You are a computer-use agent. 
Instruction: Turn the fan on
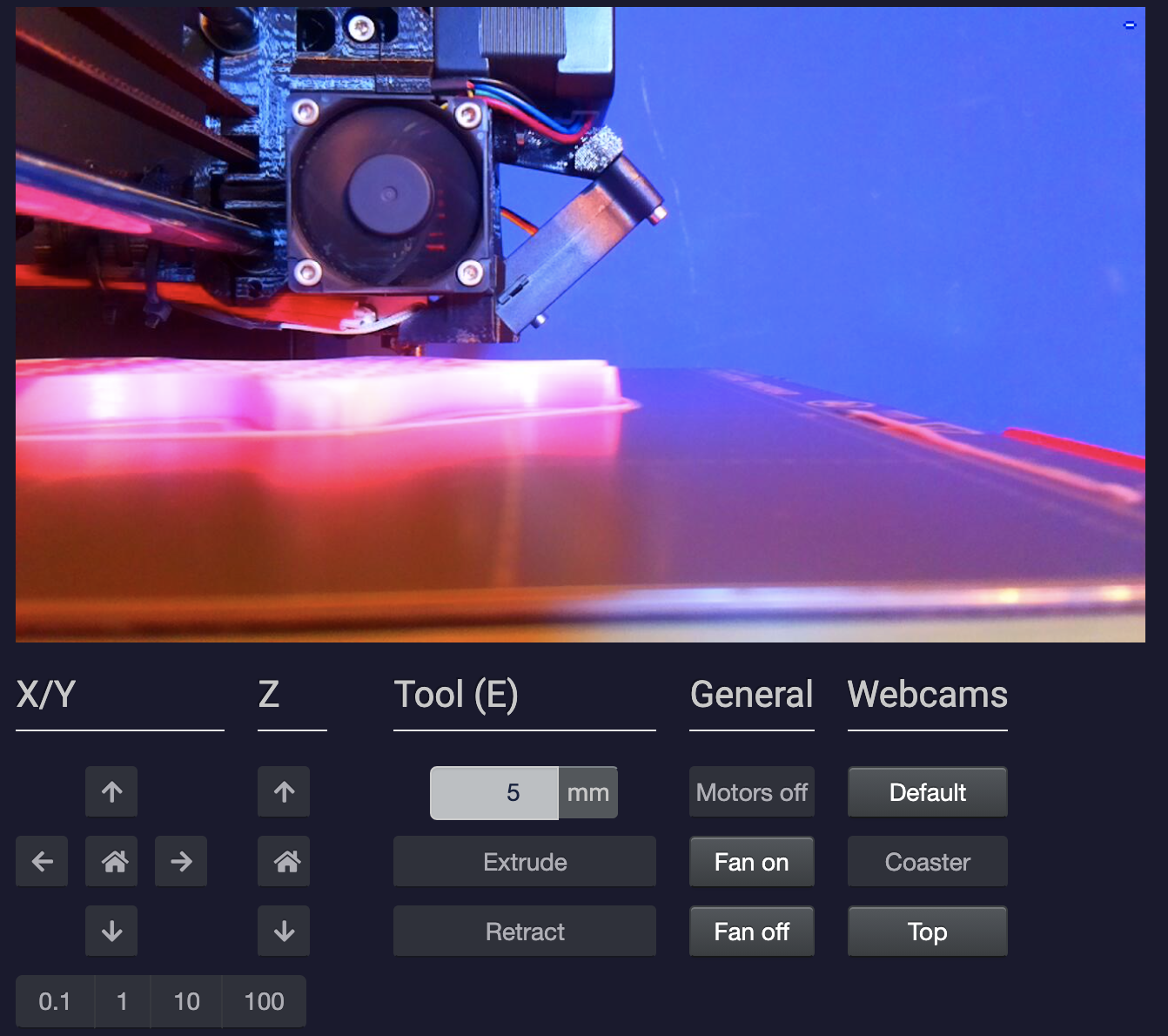pos(751,862)
